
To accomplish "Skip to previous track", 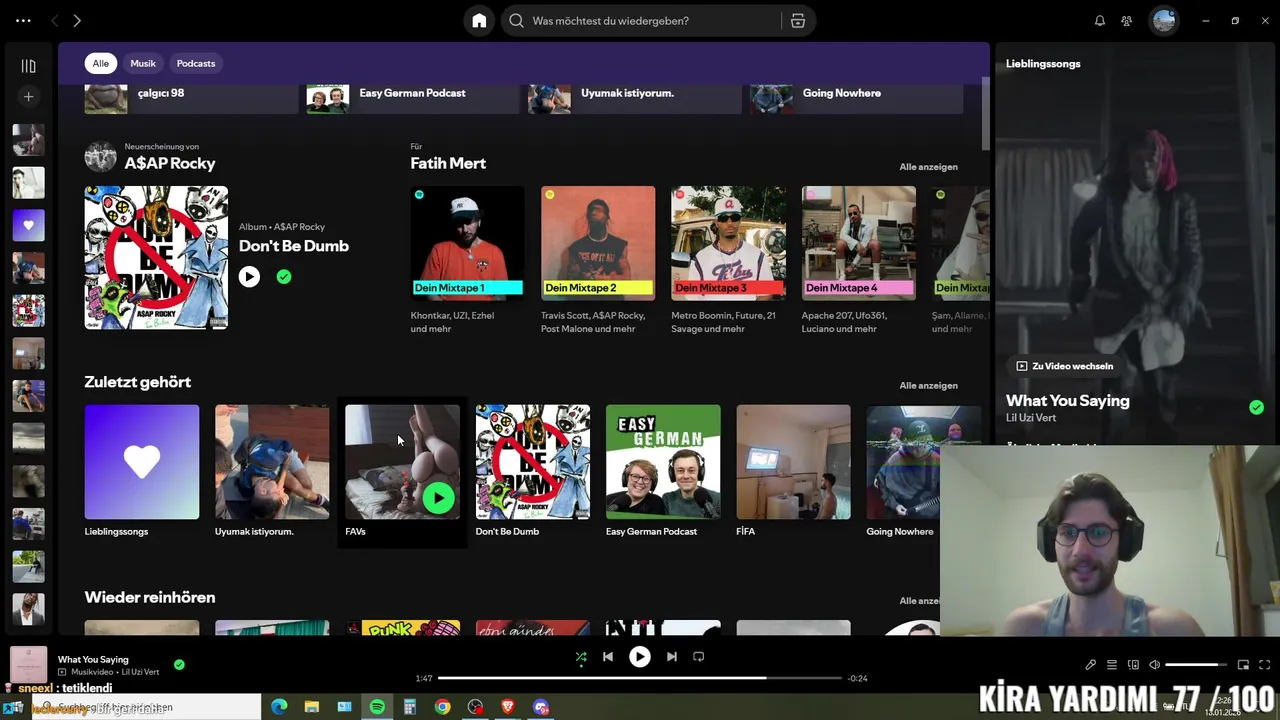I will [607, 657].
